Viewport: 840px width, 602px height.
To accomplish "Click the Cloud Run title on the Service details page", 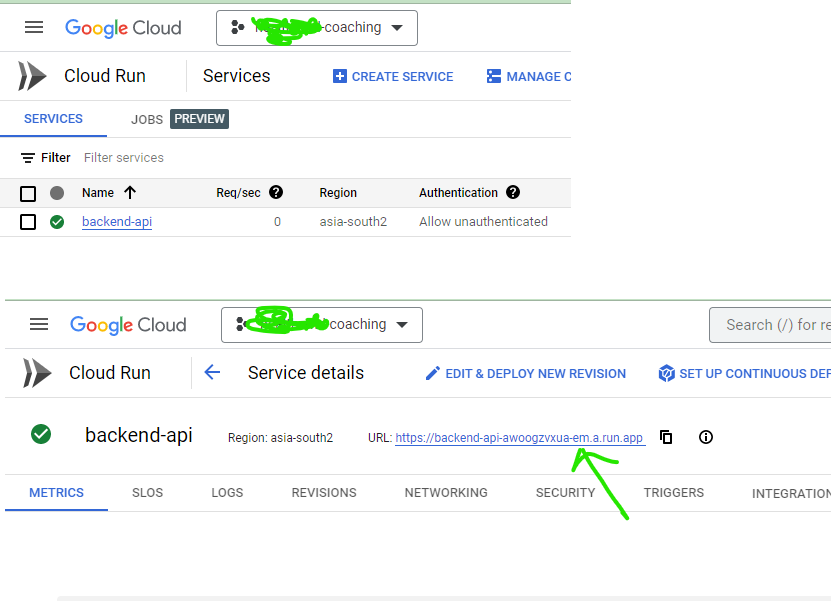I will [x=110, y=373].
